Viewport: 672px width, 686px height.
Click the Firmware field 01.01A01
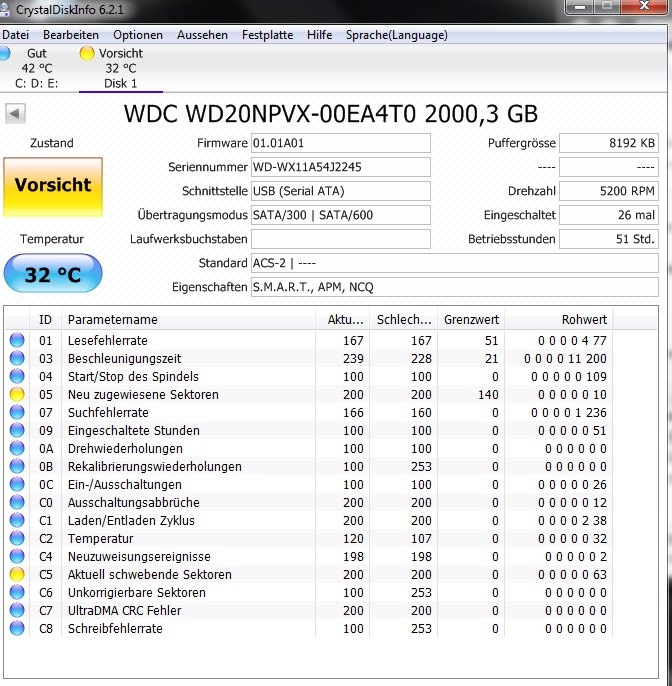[340, 143]
